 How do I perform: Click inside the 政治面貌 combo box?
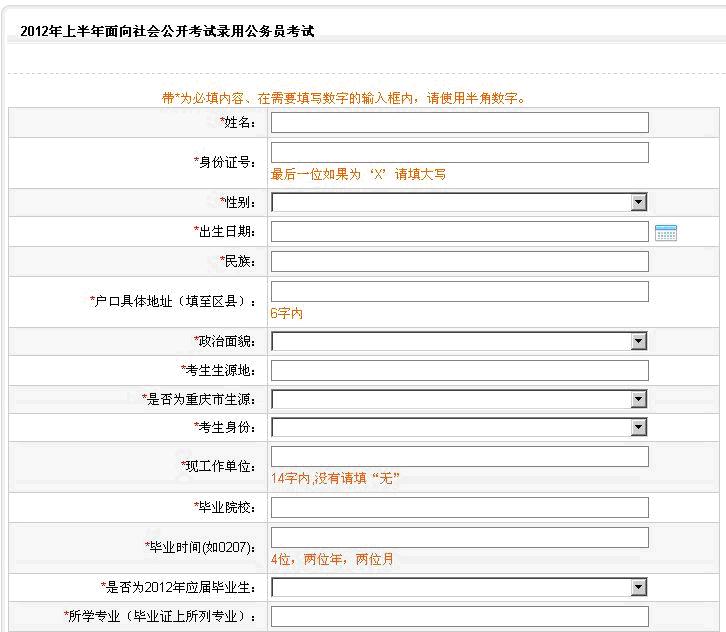tap(451, 341)
